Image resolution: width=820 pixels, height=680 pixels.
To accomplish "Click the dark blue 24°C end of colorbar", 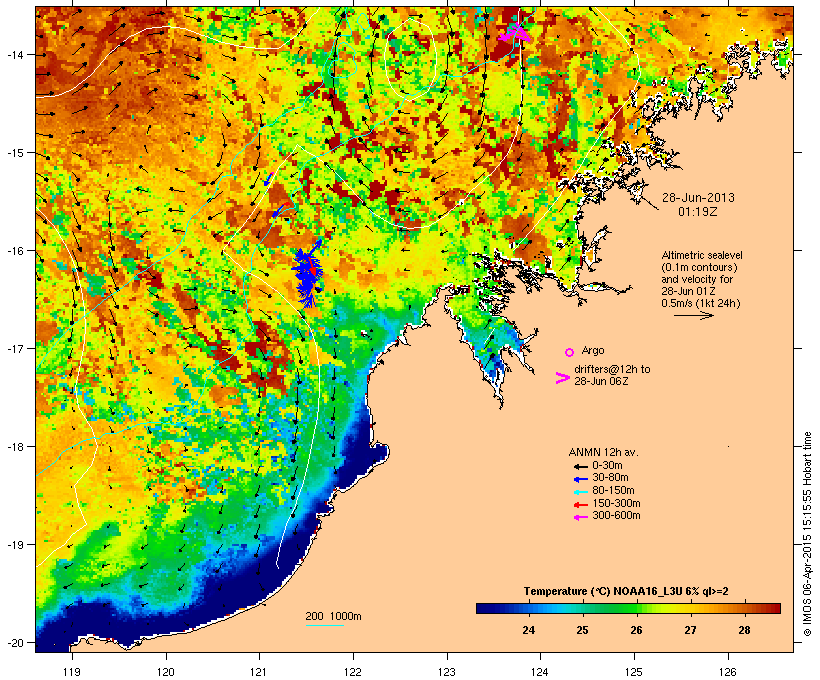I will point(484,608).
